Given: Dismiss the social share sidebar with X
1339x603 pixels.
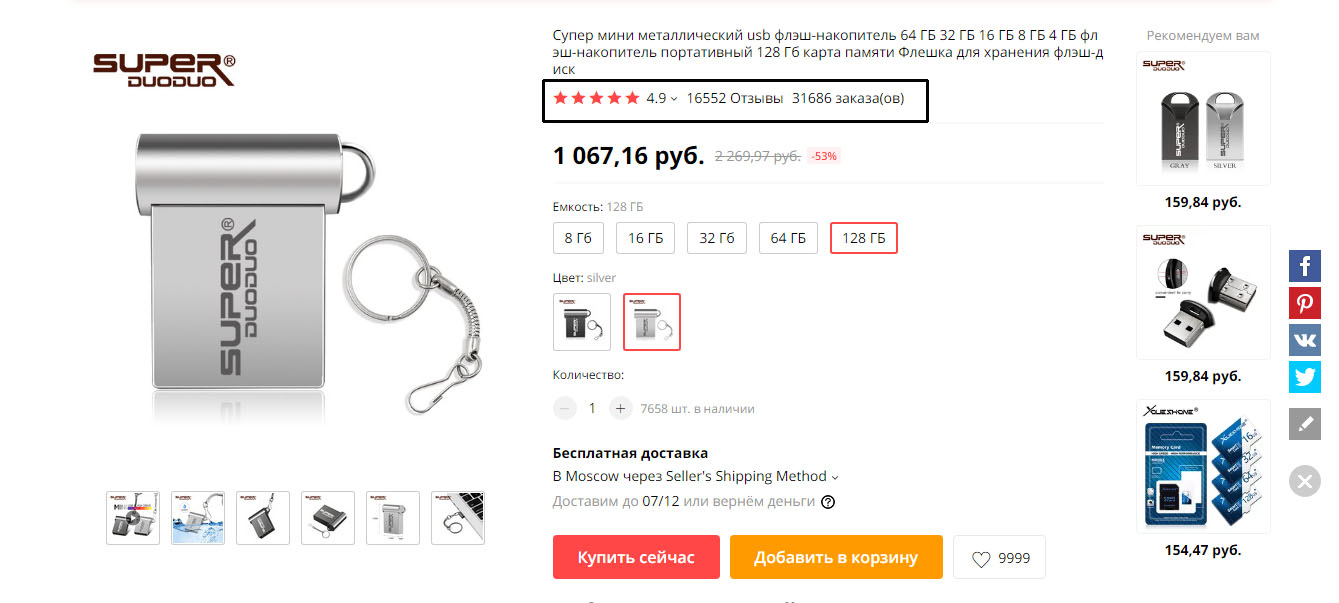Looking at the screenshot, I should coord(1304,481).
